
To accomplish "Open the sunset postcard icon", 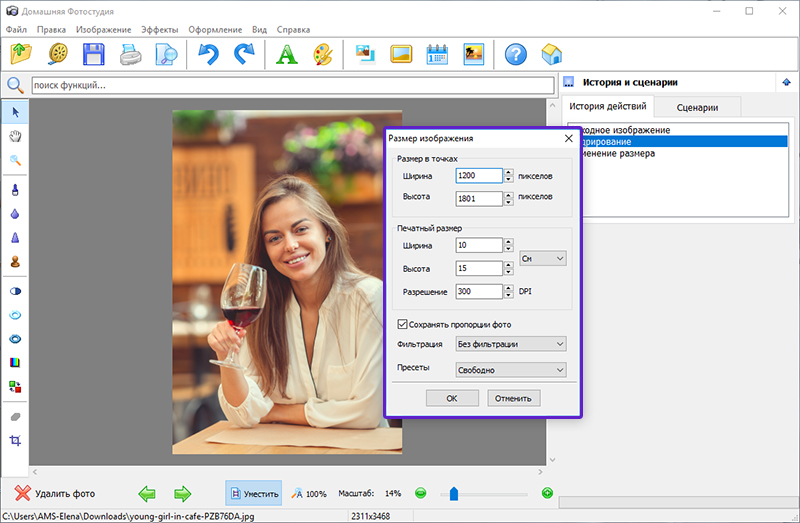I will (x=473, y=54).
